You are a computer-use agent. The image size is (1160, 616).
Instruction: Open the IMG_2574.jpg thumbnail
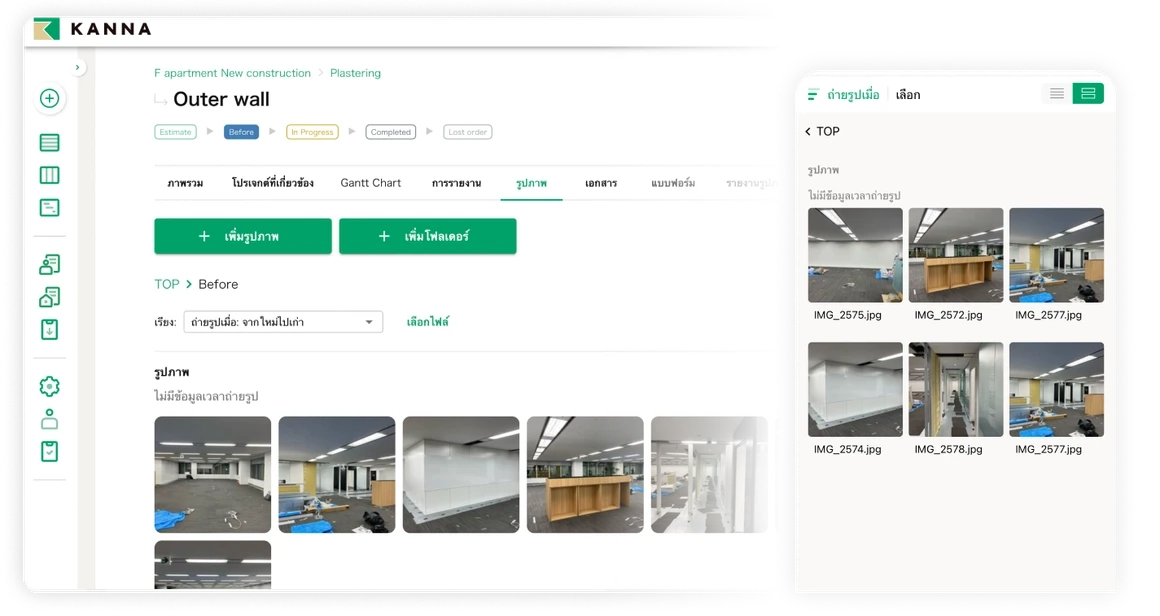855,389
